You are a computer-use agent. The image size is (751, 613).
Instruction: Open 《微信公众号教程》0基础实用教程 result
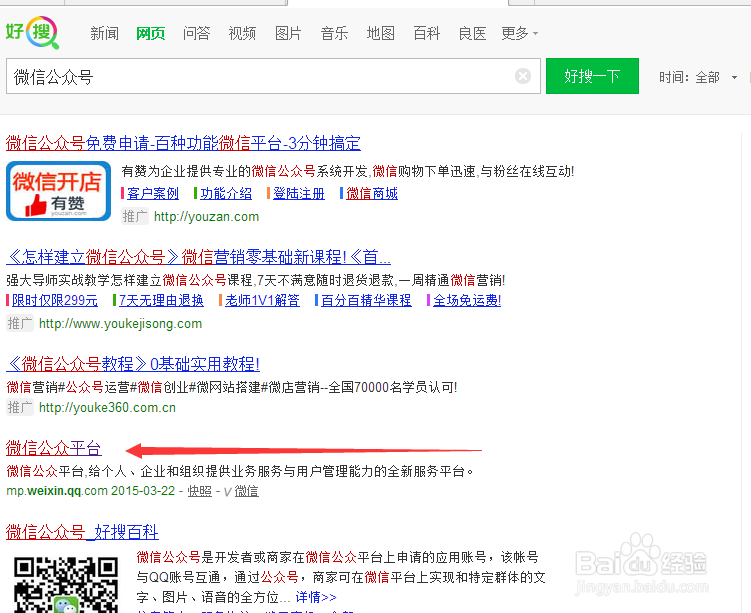[133, 364]
